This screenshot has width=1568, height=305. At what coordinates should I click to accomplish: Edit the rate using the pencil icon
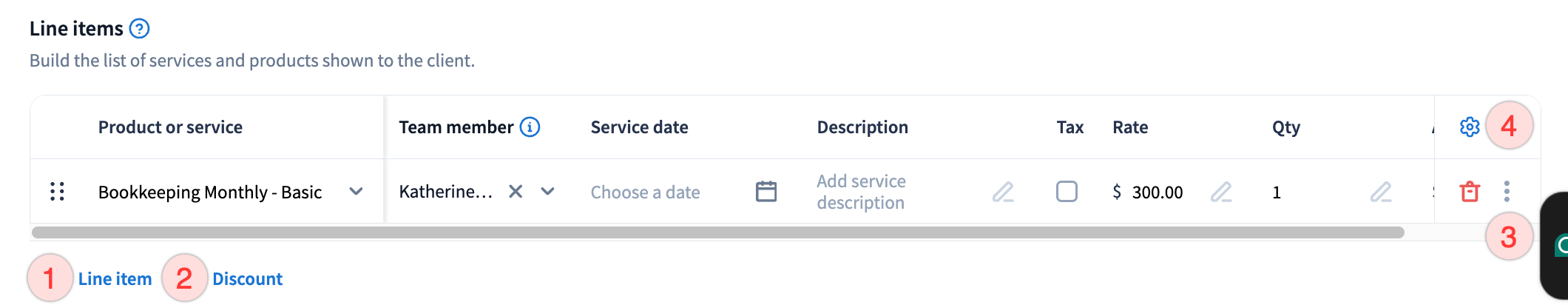pos(1220,192)
